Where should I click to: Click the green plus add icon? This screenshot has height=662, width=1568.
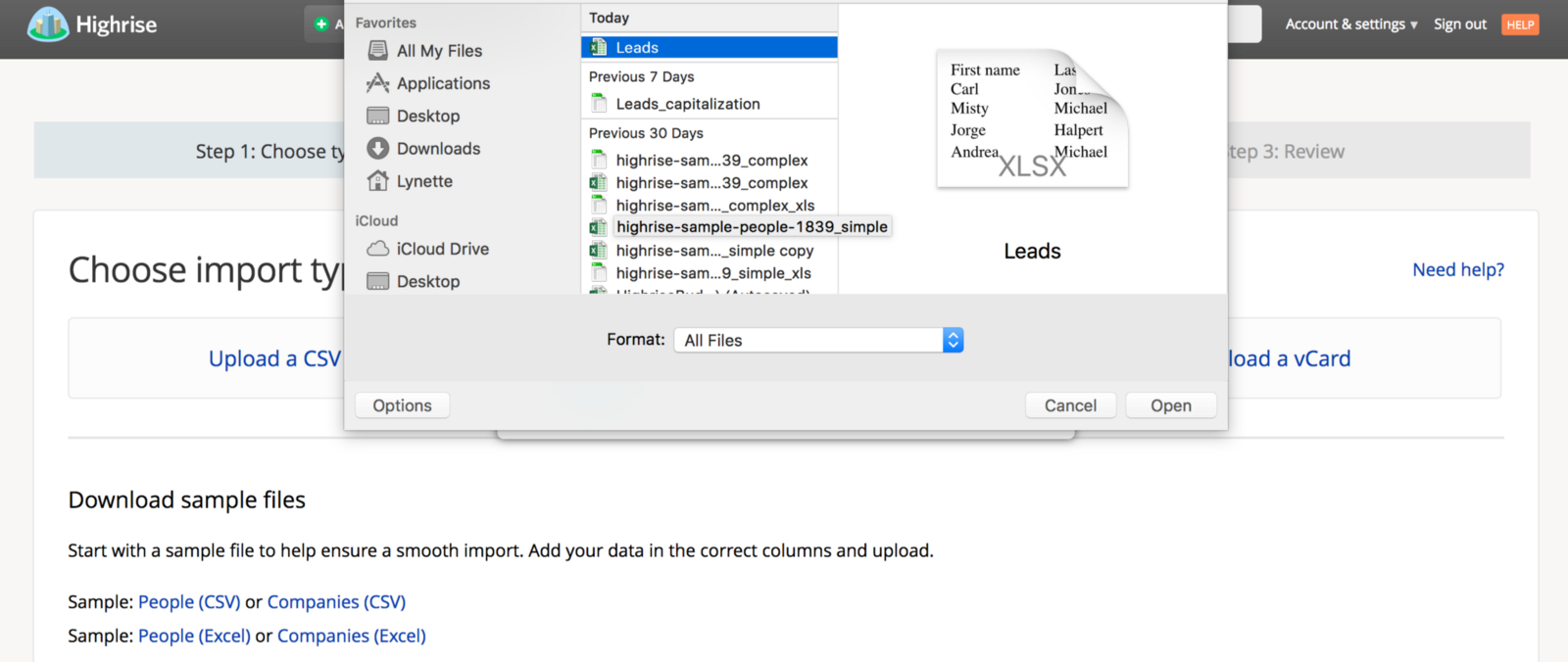(321, 24)
